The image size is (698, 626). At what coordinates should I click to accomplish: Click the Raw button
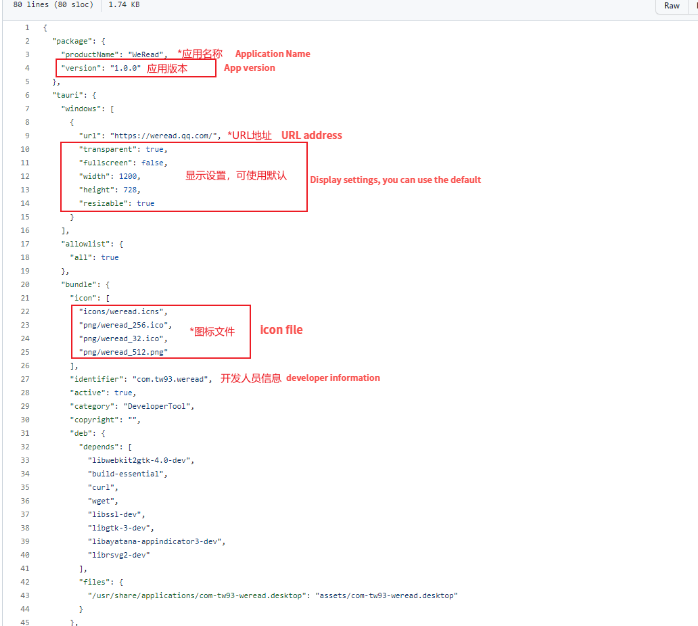click(x=672, y=6)
